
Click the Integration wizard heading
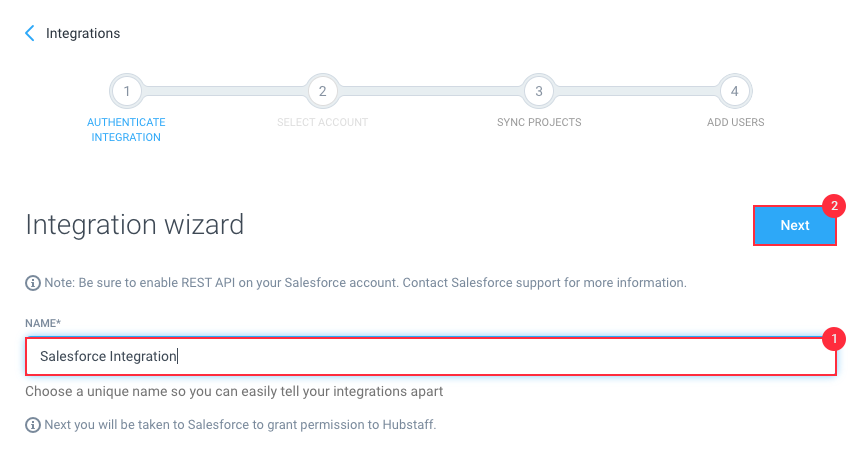135,225
